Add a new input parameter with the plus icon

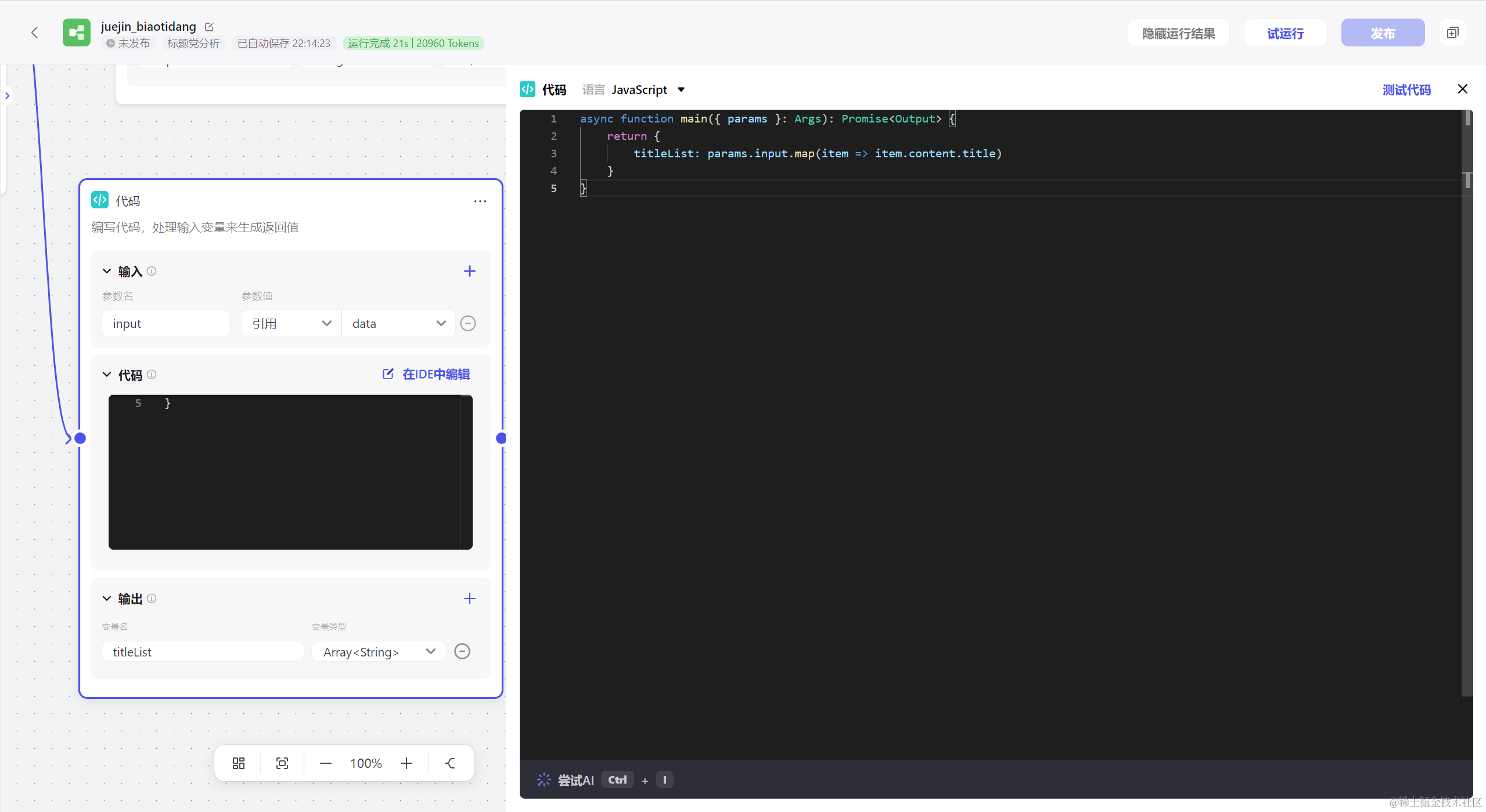(x=469, y=271)
